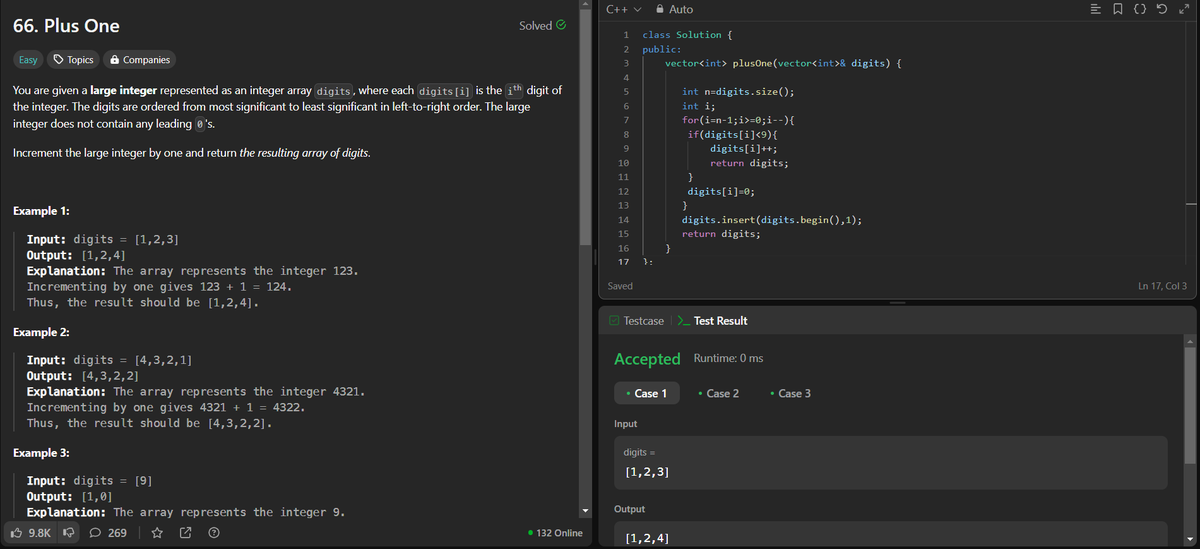Click the share external-link icon
Image resolution: width=1200 pixels, height=549 pixels.
pos(186,533)
